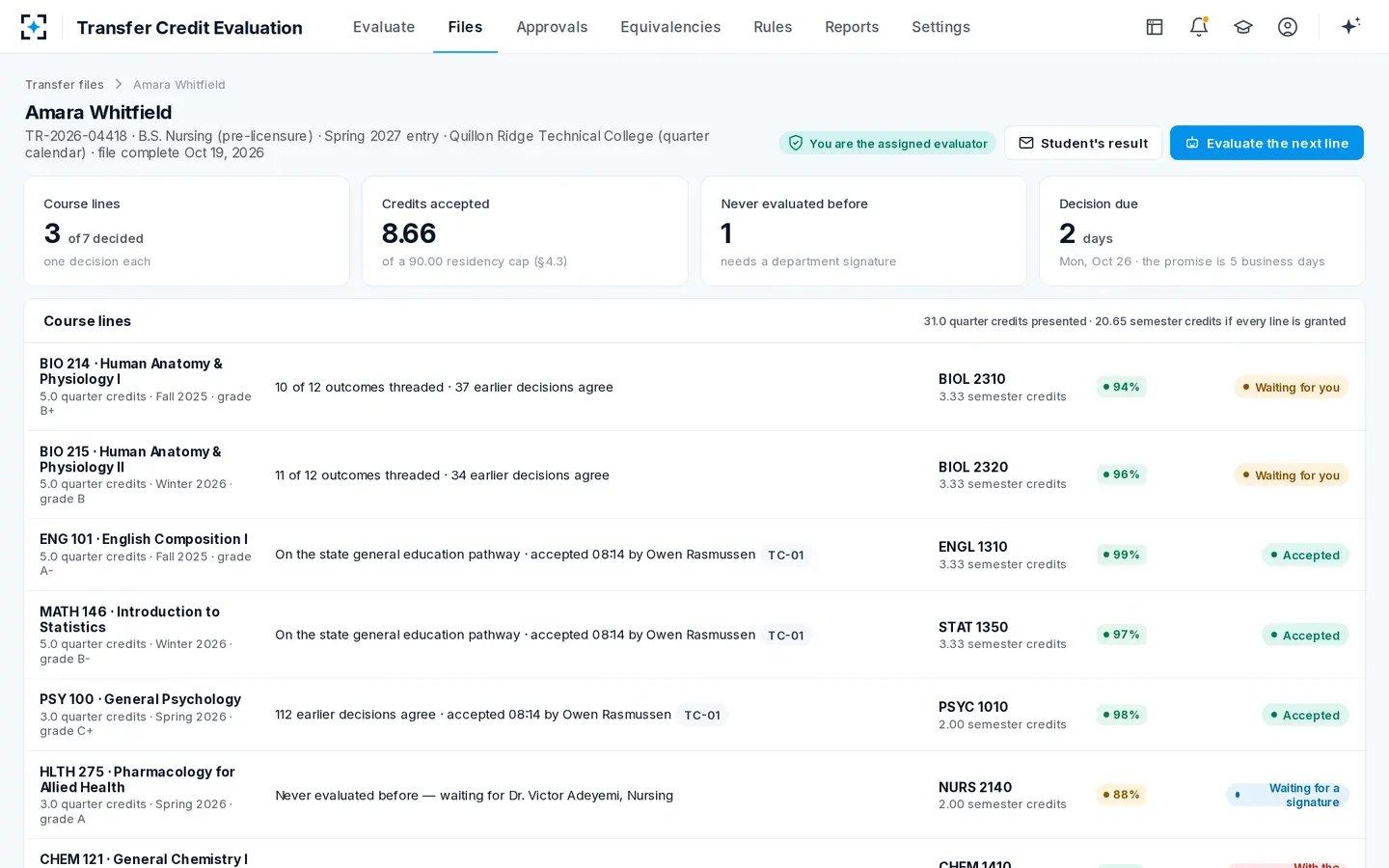The height and width of the screenshot is (868, 1389).
Task: Click the 96% match badge
Action: (1121, 475)
